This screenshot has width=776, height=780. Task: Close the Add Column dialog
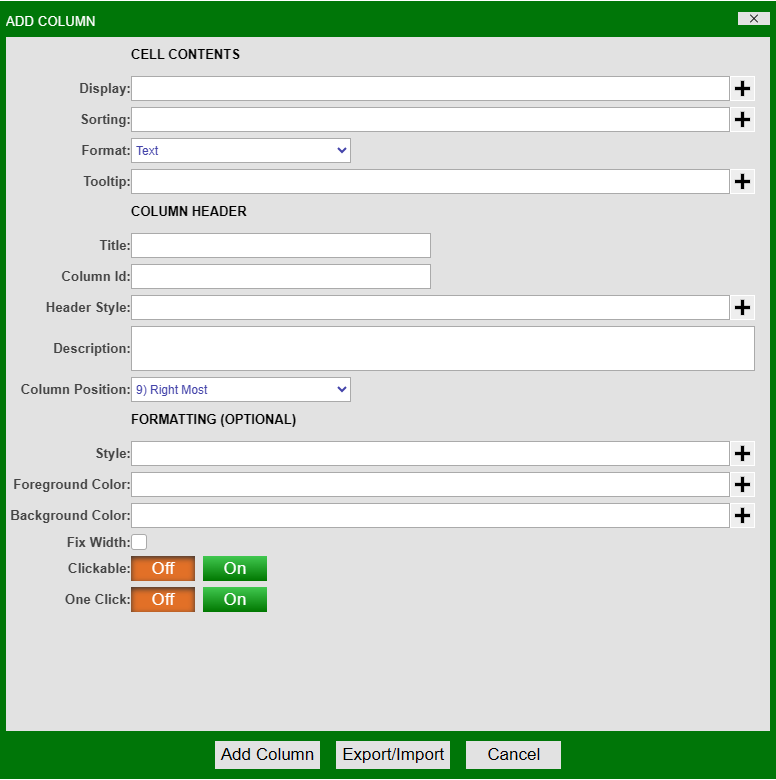click(x=753, y=18)
